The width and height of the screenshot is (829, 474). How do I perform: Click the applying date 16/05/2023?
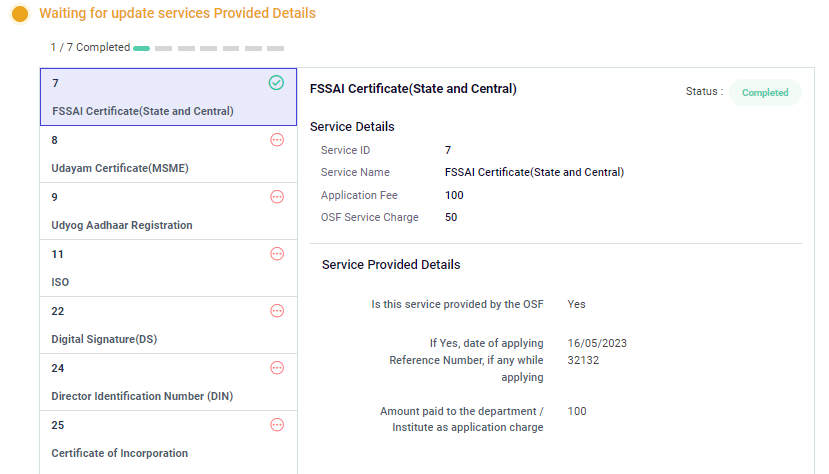tap(597, 343)
